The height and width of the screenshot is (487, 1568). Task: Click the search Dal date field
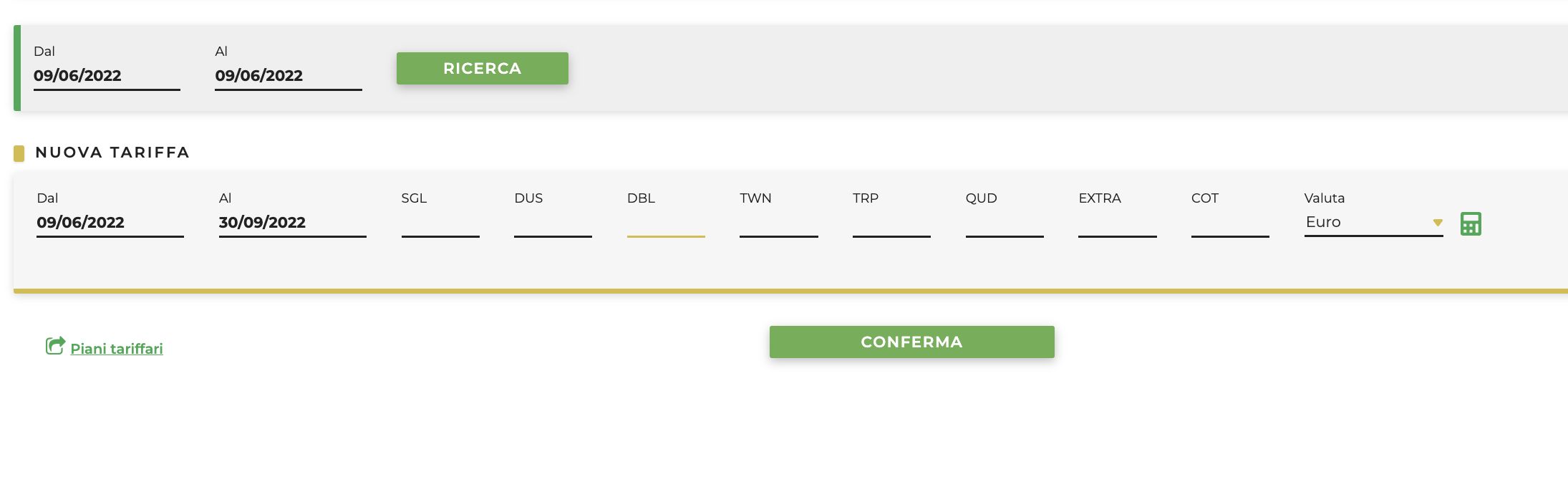coord(106,76)
